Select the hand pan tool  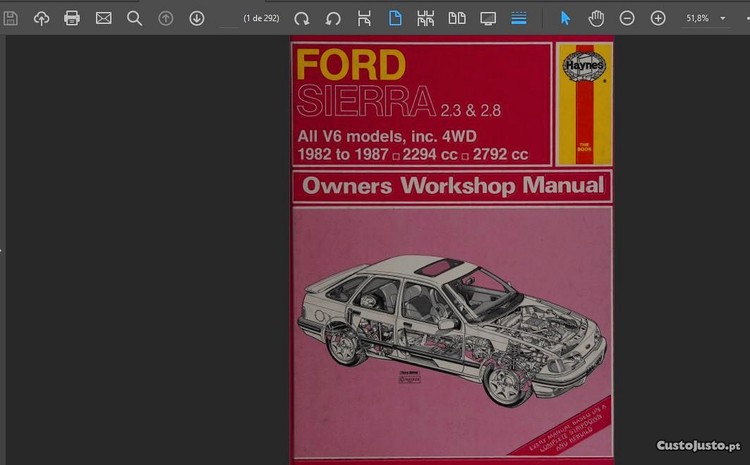click(596, 18)
